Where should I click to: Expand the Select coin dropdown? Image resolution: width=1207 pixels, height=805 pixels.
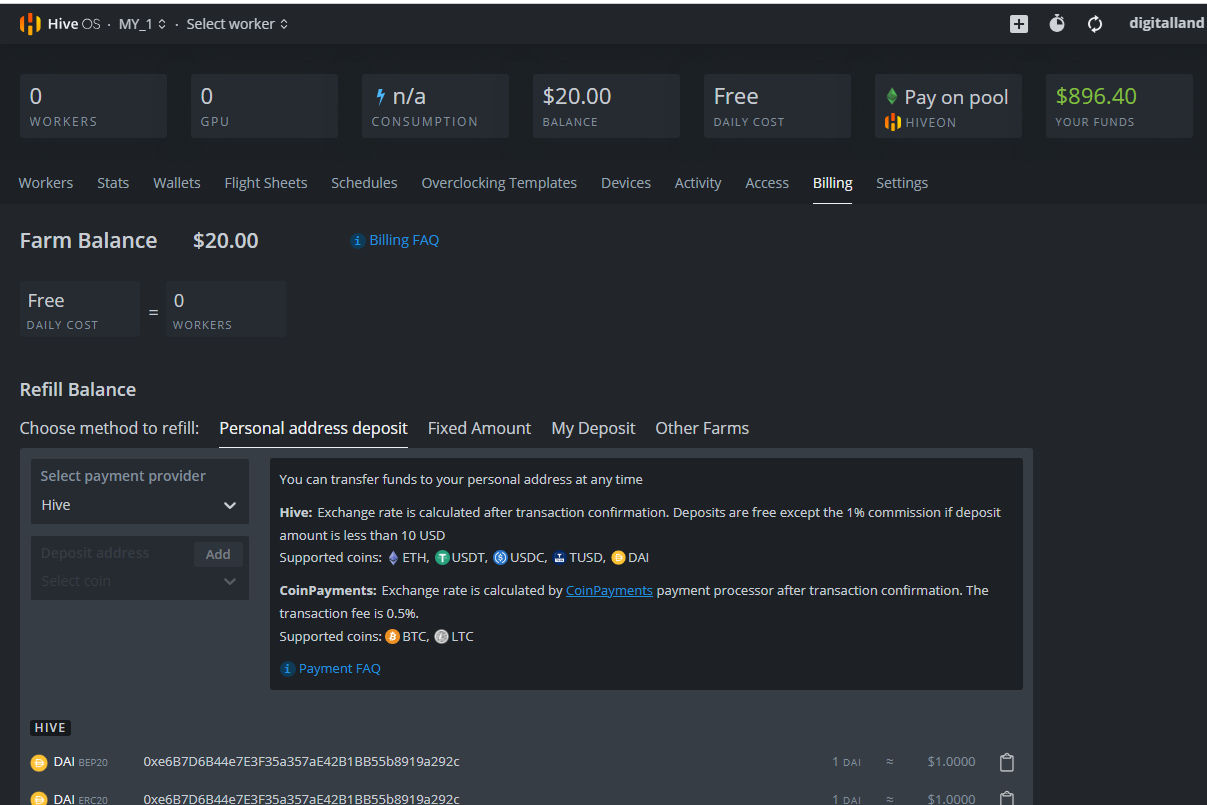(x=139, y=581)
